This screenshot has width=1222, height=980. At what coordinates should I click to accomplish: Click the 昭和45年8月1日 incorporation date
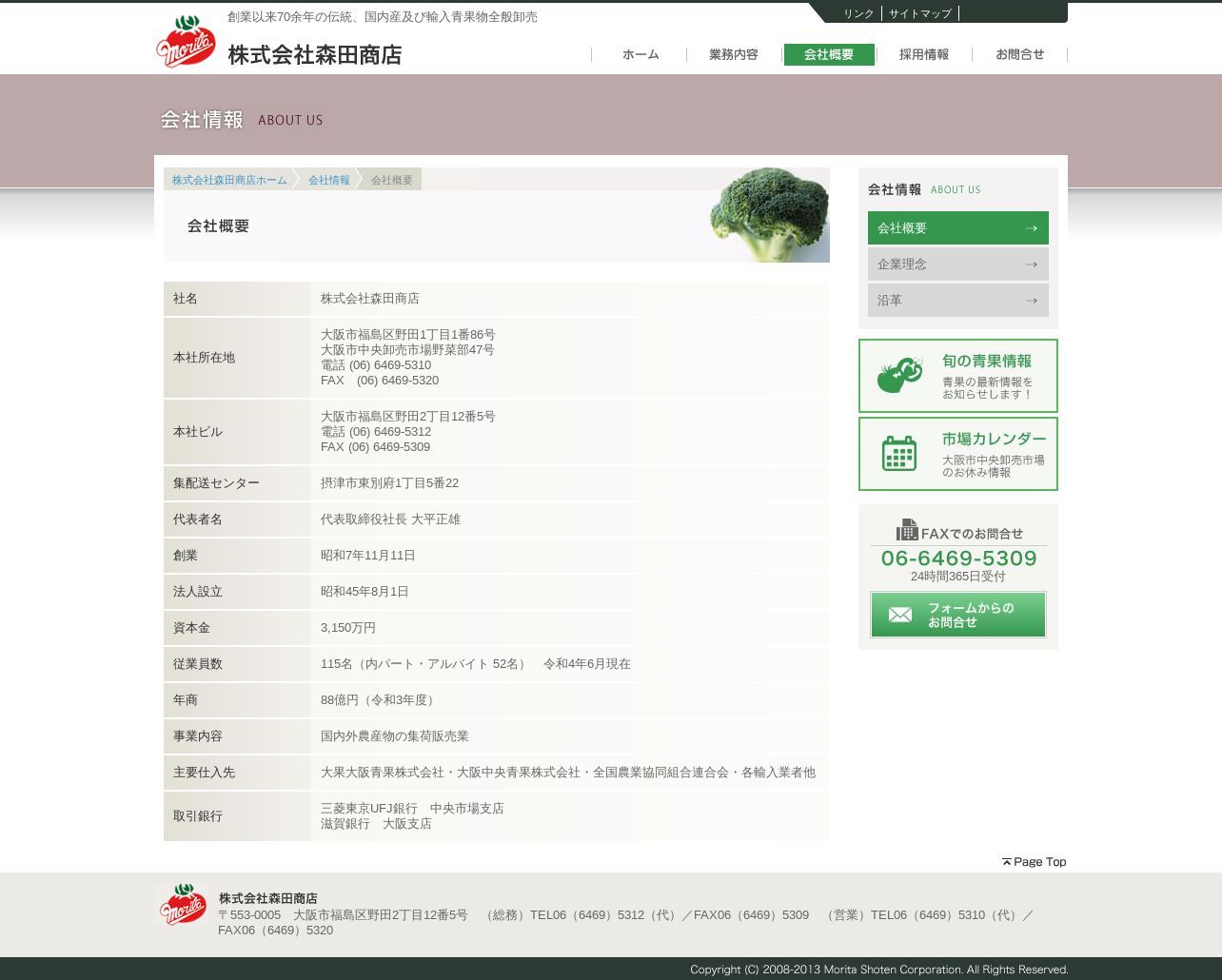pos(365,592)
